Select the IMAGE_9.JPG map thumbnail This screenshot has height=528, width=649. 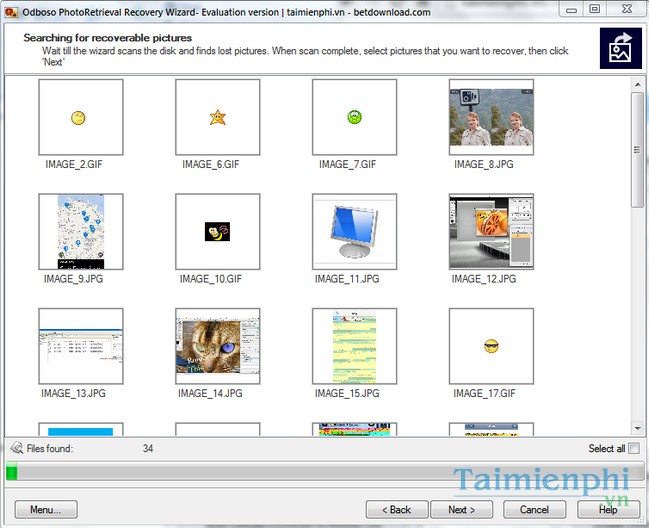80,232
